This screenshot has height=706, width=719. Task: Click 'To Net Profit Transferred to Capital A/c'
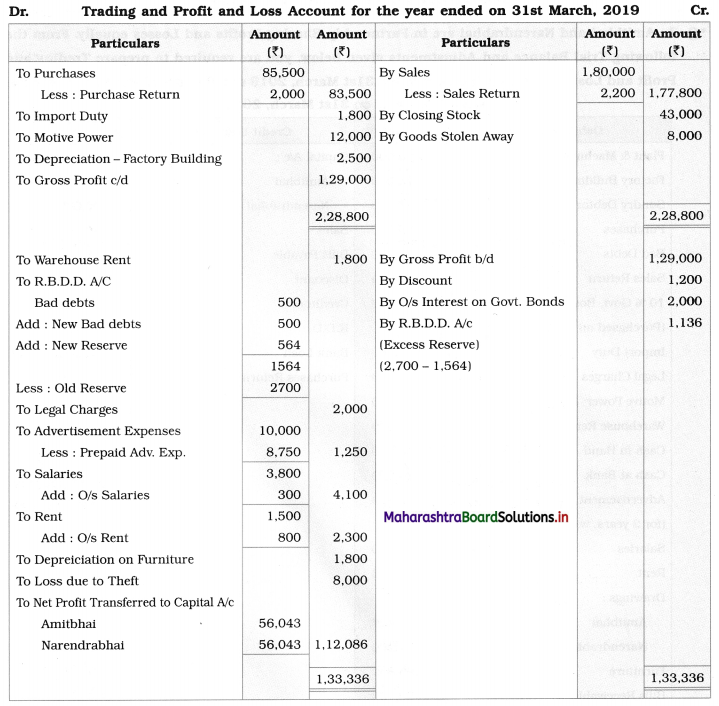click(x=125, y=602)
